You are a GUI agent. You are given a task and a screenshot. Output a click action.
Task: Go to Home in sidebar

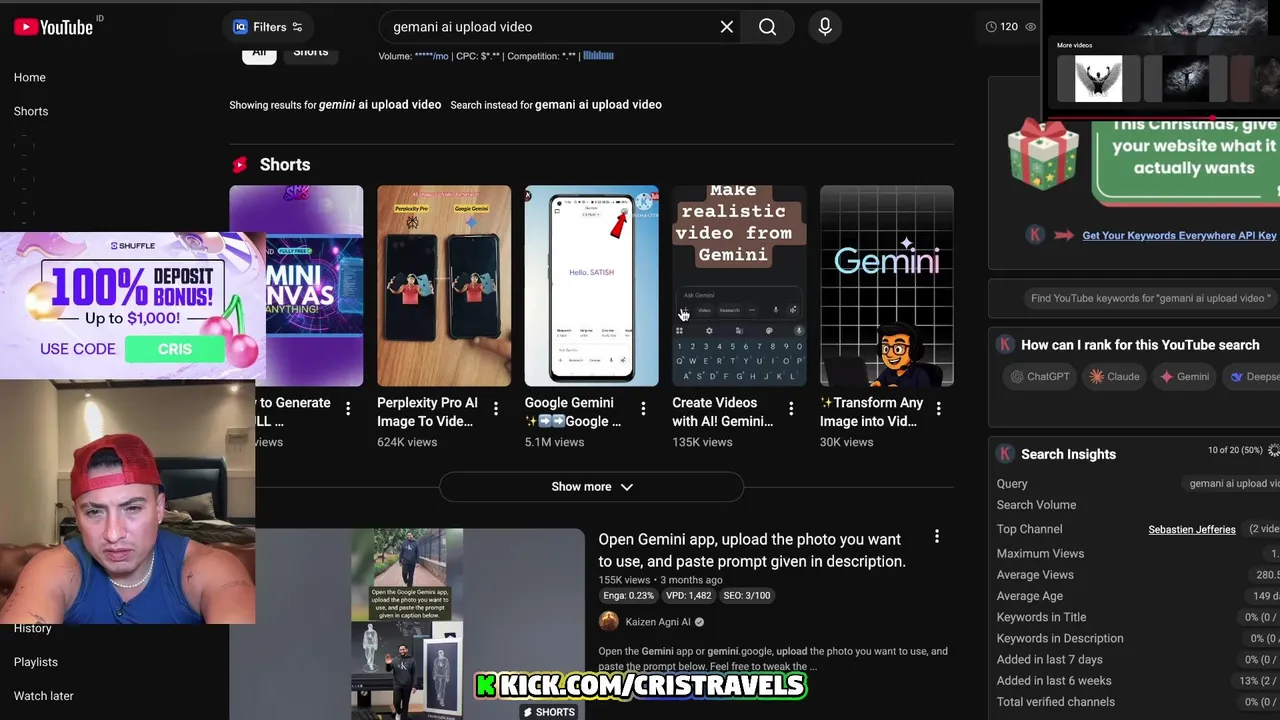pyautogui.click(x=30, y=77)
